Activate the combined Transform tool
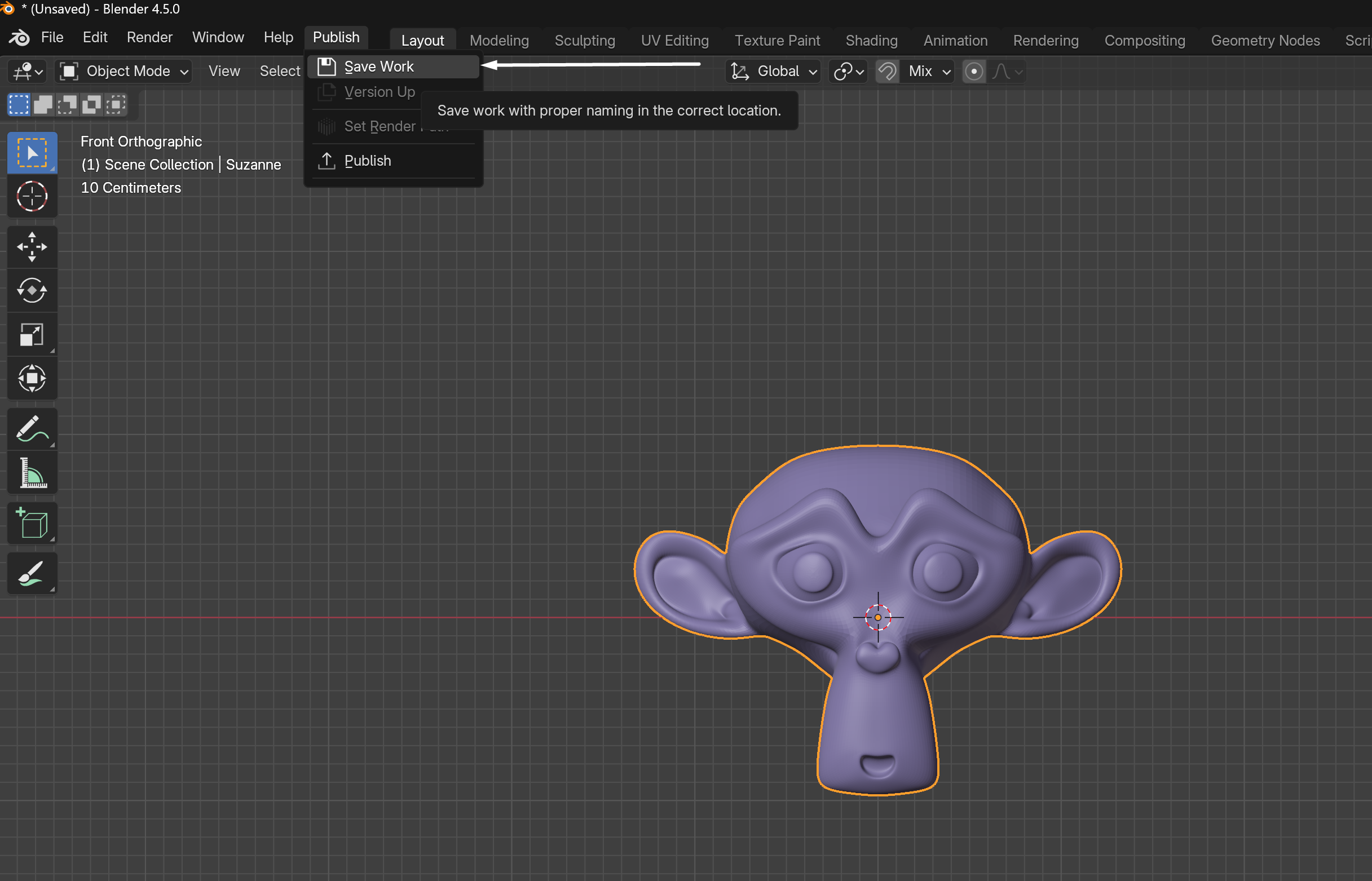 coord(32,378)
